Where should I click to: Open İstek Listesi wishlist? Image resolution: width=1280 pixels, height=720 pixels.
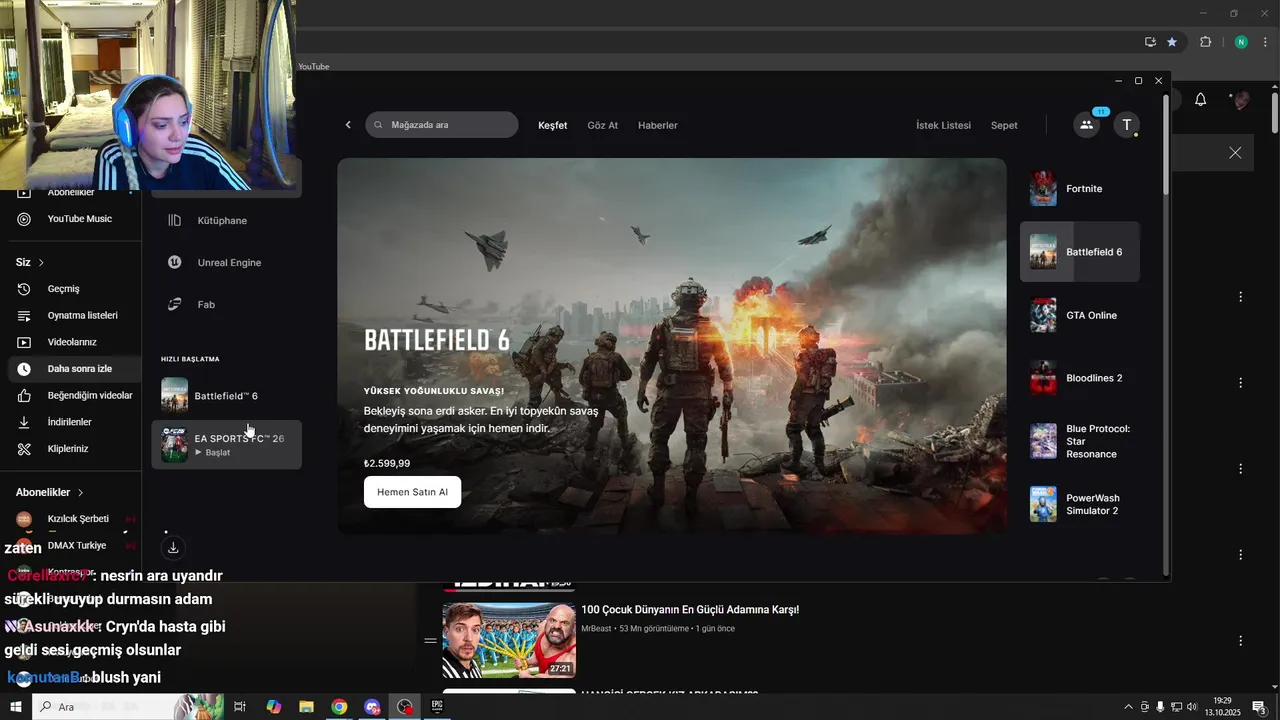943,125
